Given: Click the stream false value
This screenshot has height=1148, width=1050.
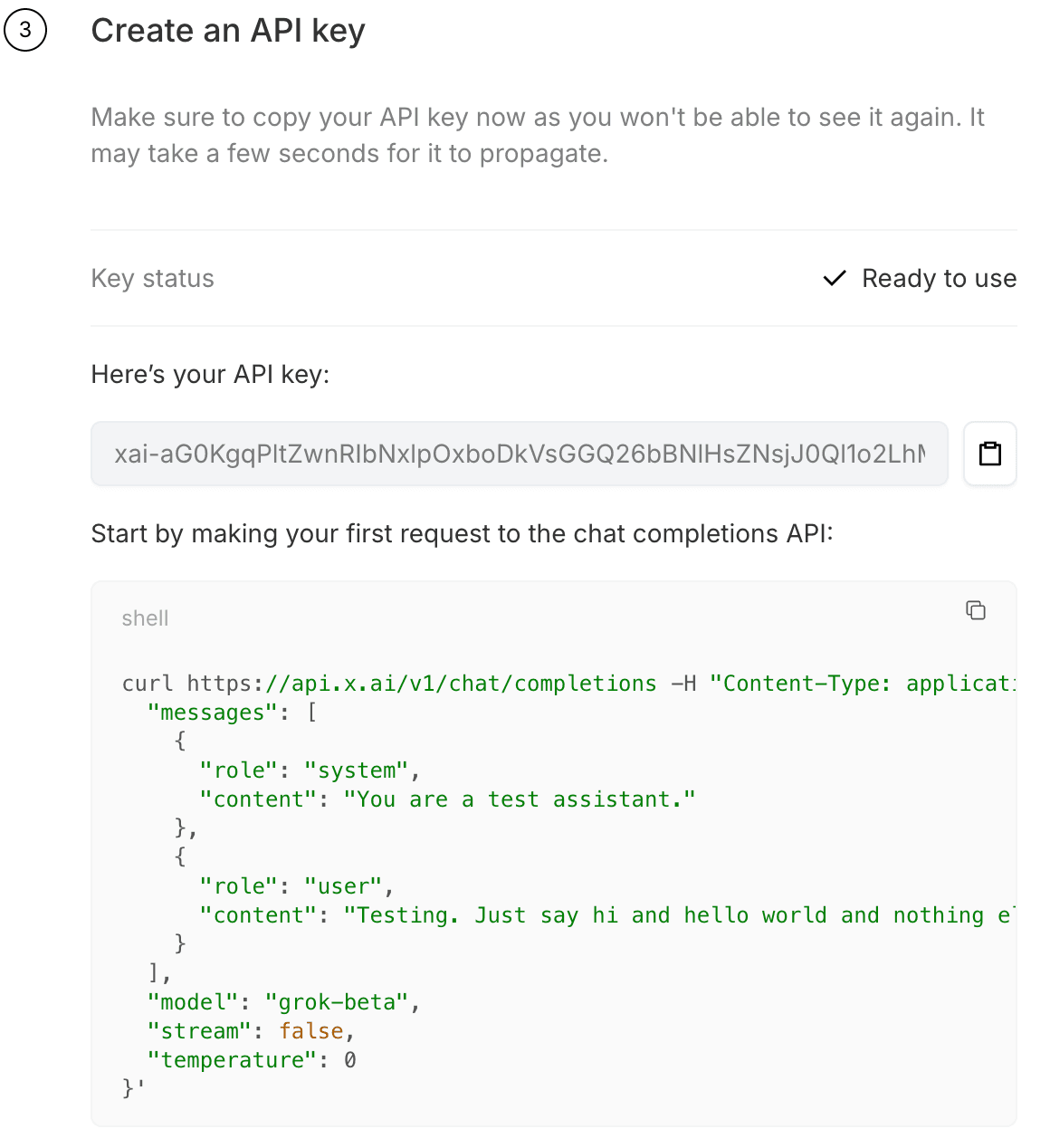Looking at the screenshot, I should (311, 1030).
